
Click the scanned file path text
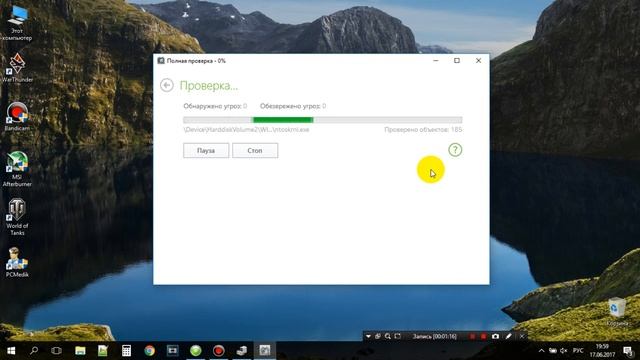(246, 129)
